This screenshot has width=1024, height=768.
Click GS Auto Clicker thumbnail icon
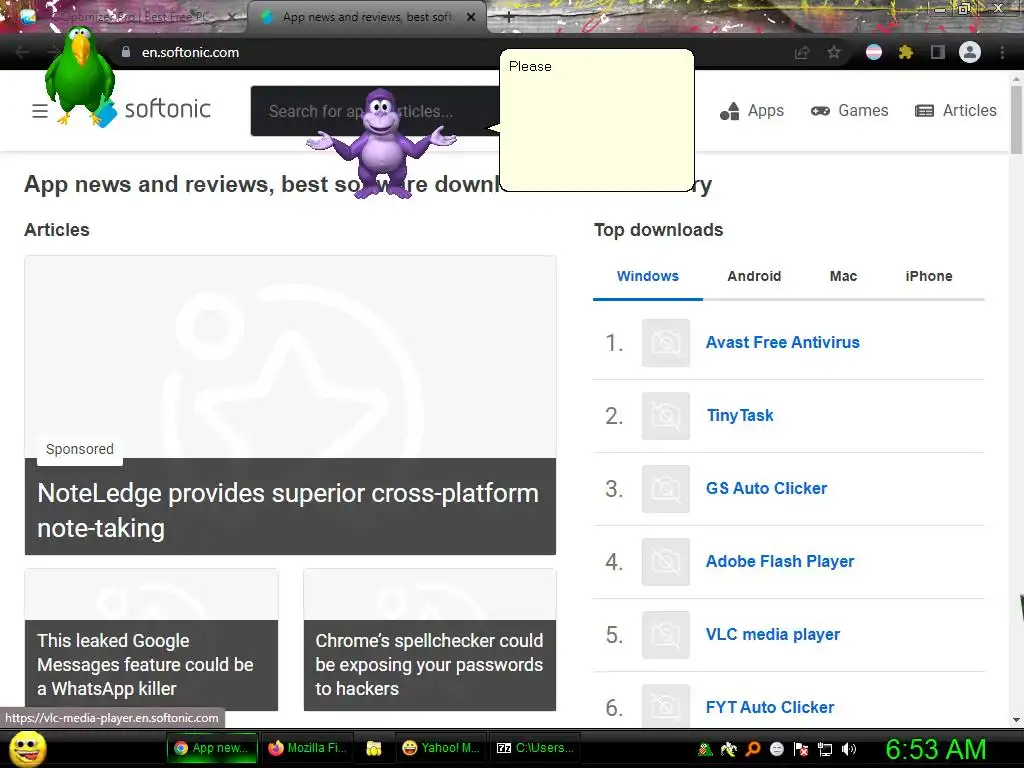coord(665,489)
